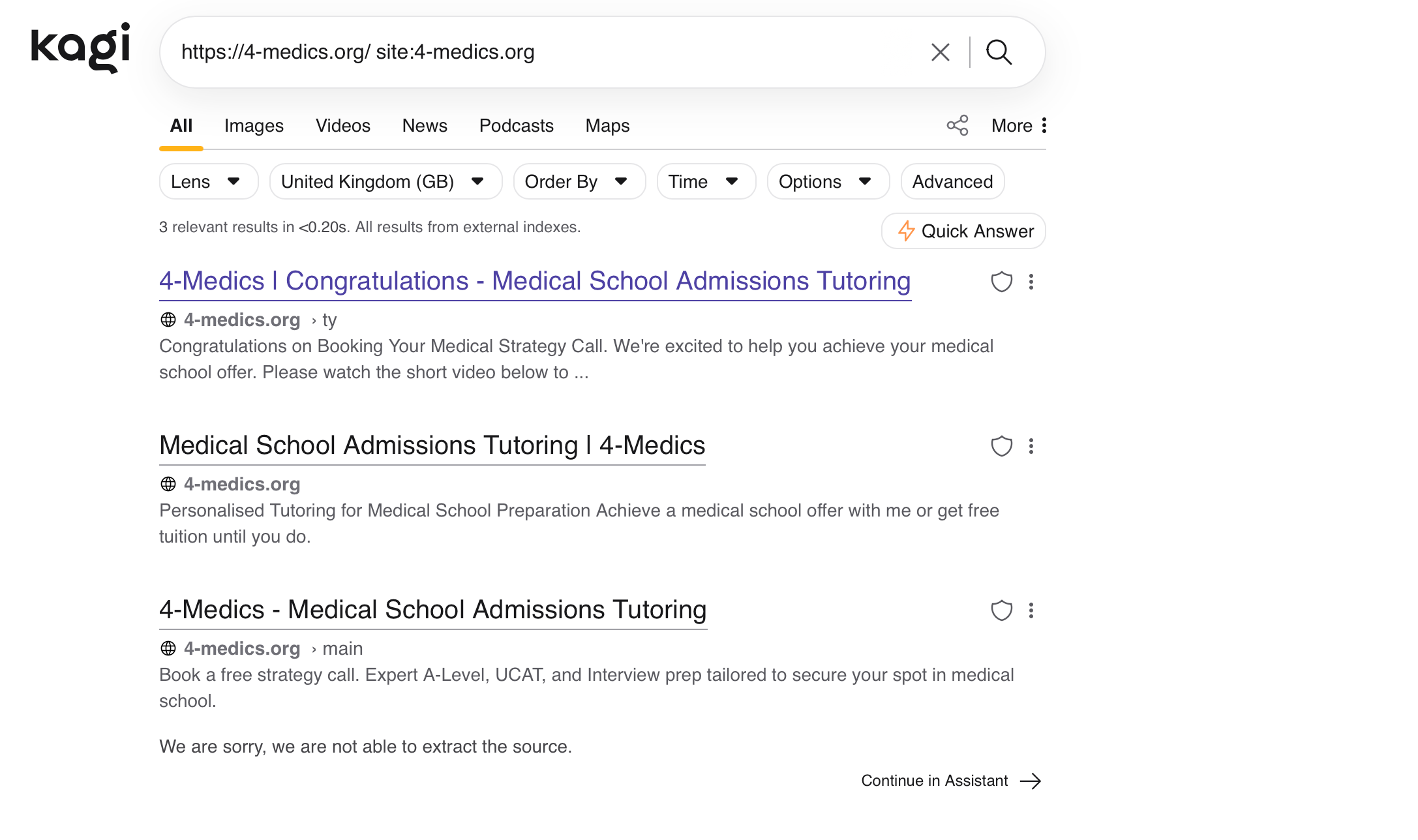Image resolution: width=1418 pixels, height=840 pixels.
Task: Click into the search query field
Action: tap(548, 52)
